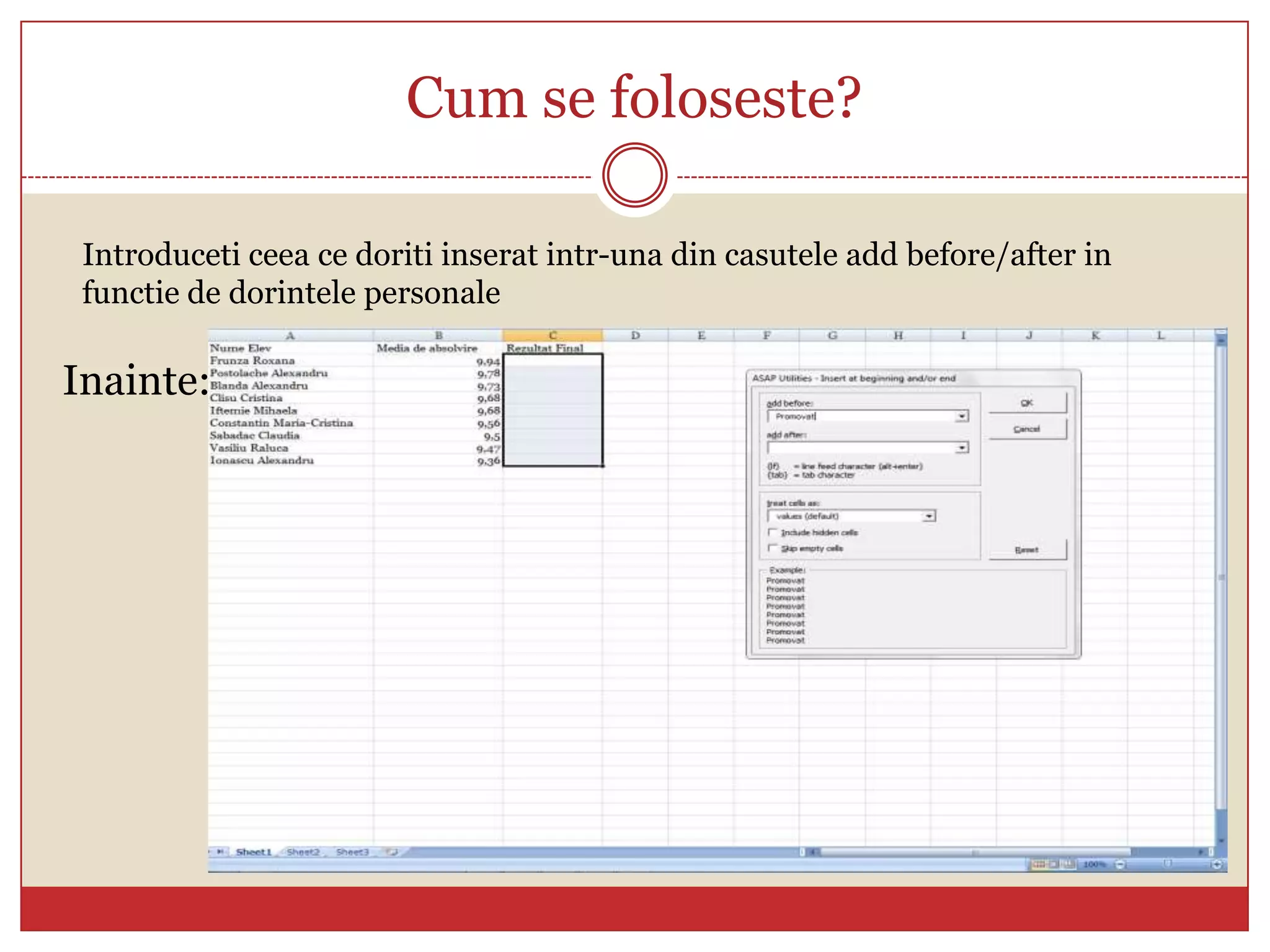Click the insert new worksheet icon

click(x=392, y=852)
